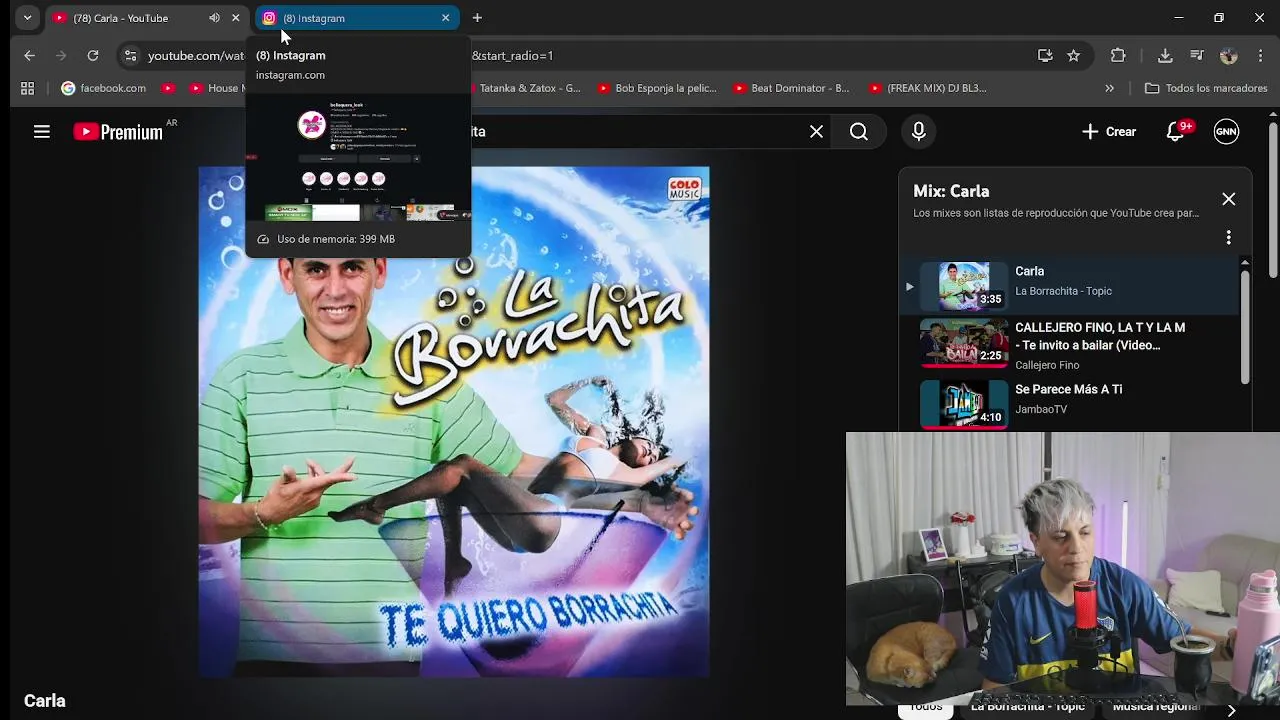Switch to the Instagram tab
1280x720 pixels.
(x=357, y=18)
